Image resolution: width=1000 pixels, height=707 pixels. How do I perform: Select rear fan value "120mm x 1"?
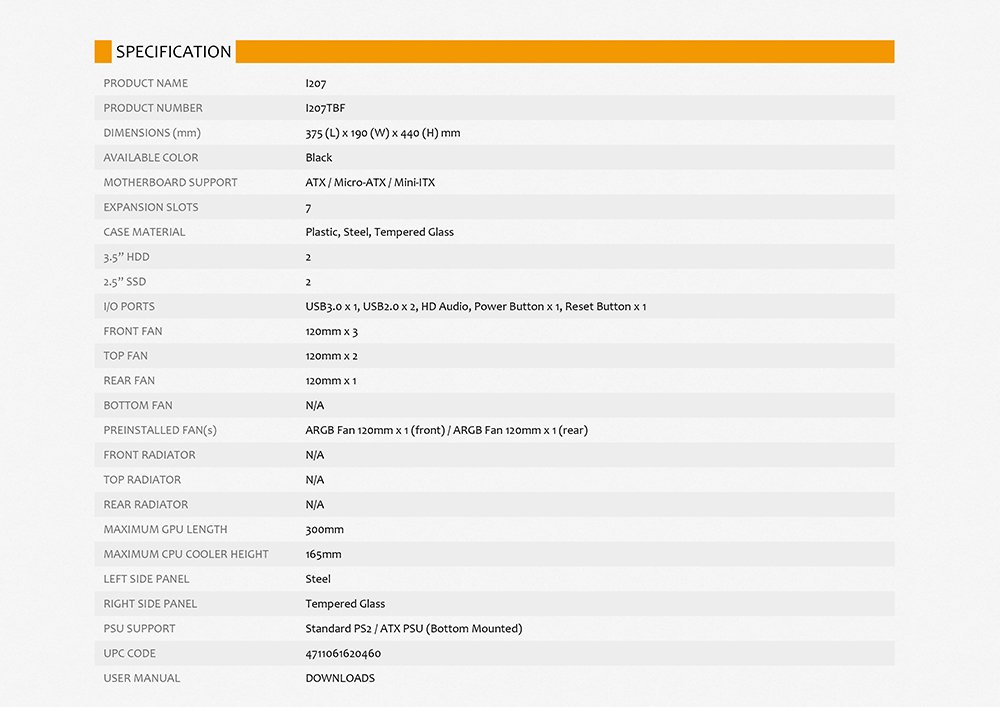pos(331,381)
